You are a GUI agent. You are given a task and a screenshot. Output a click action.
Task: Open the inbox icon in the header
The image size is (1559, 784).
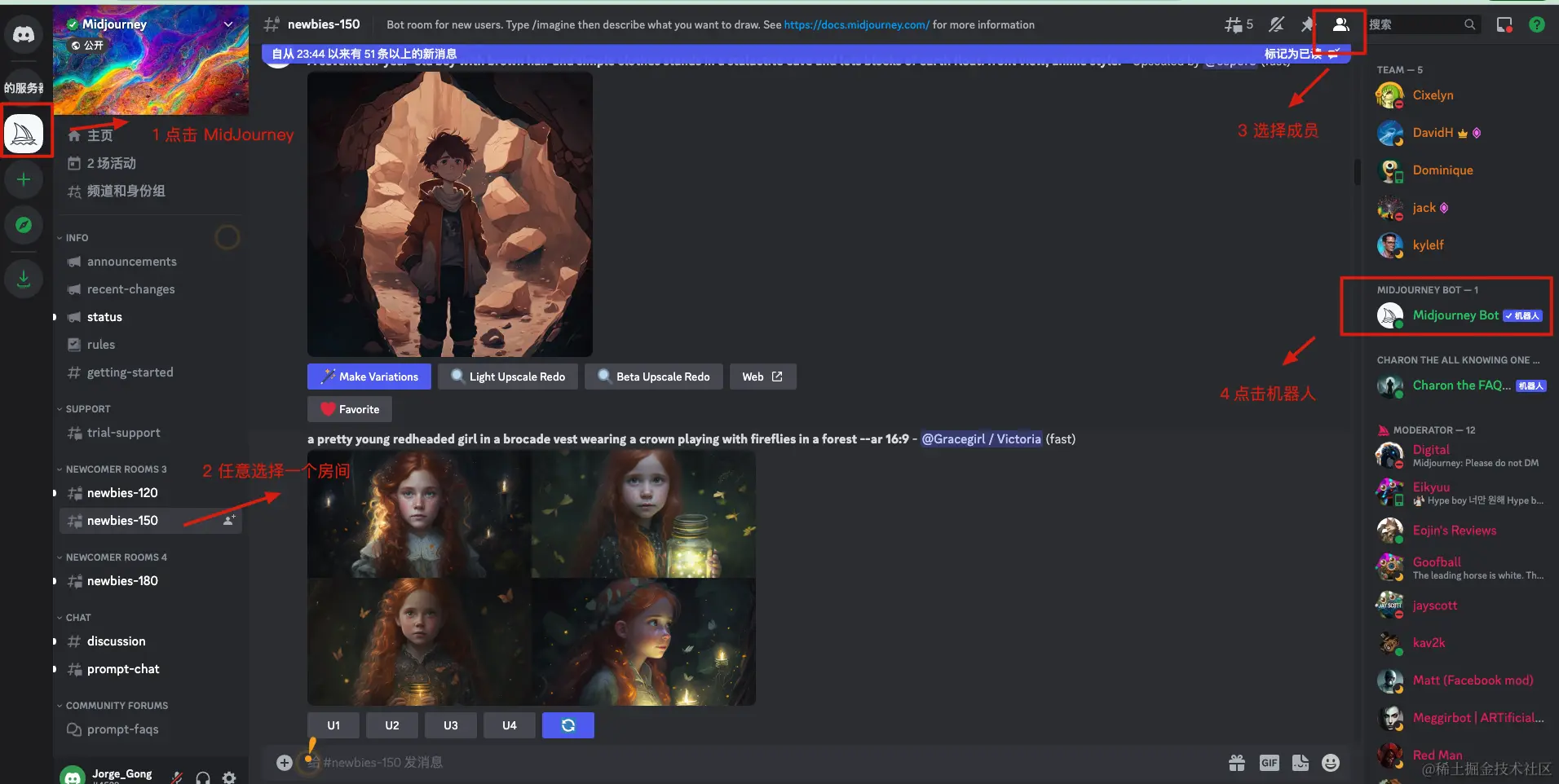tap(1505, 24)
